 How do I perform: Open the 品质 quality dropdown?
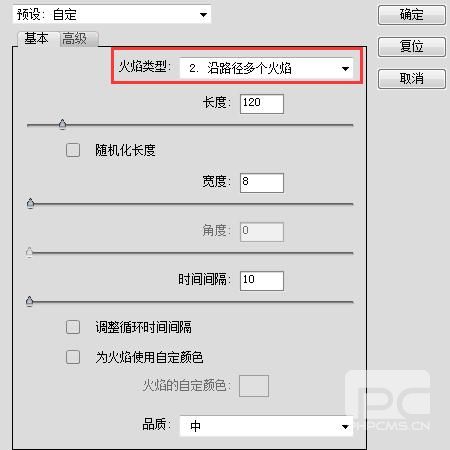(x=266, y=426)
